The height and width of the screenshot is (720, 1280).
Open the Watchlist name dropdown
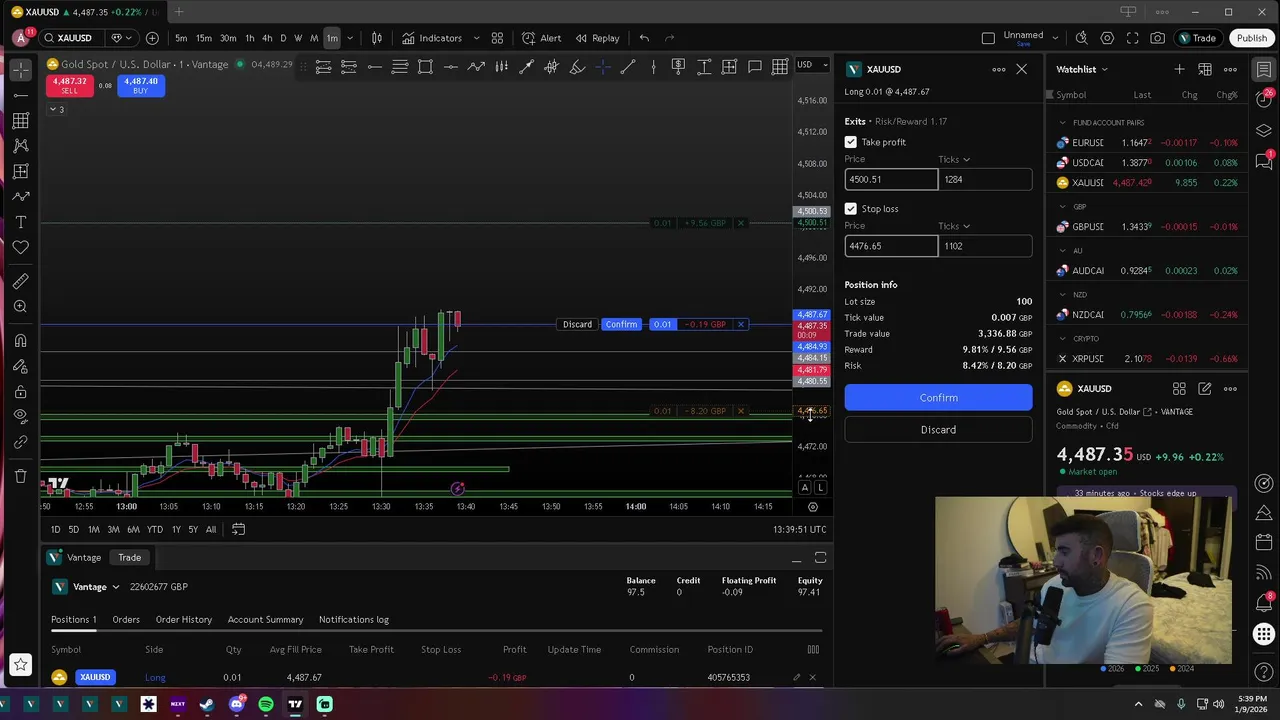click(x=1082, y=69)
